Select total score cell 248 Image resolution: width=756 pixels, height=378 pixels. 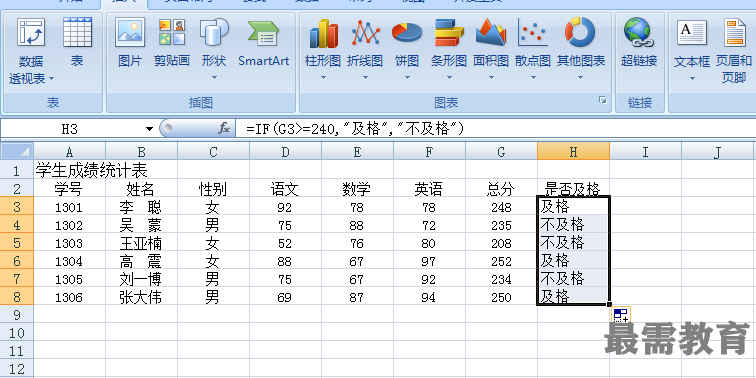click(501, 206)
